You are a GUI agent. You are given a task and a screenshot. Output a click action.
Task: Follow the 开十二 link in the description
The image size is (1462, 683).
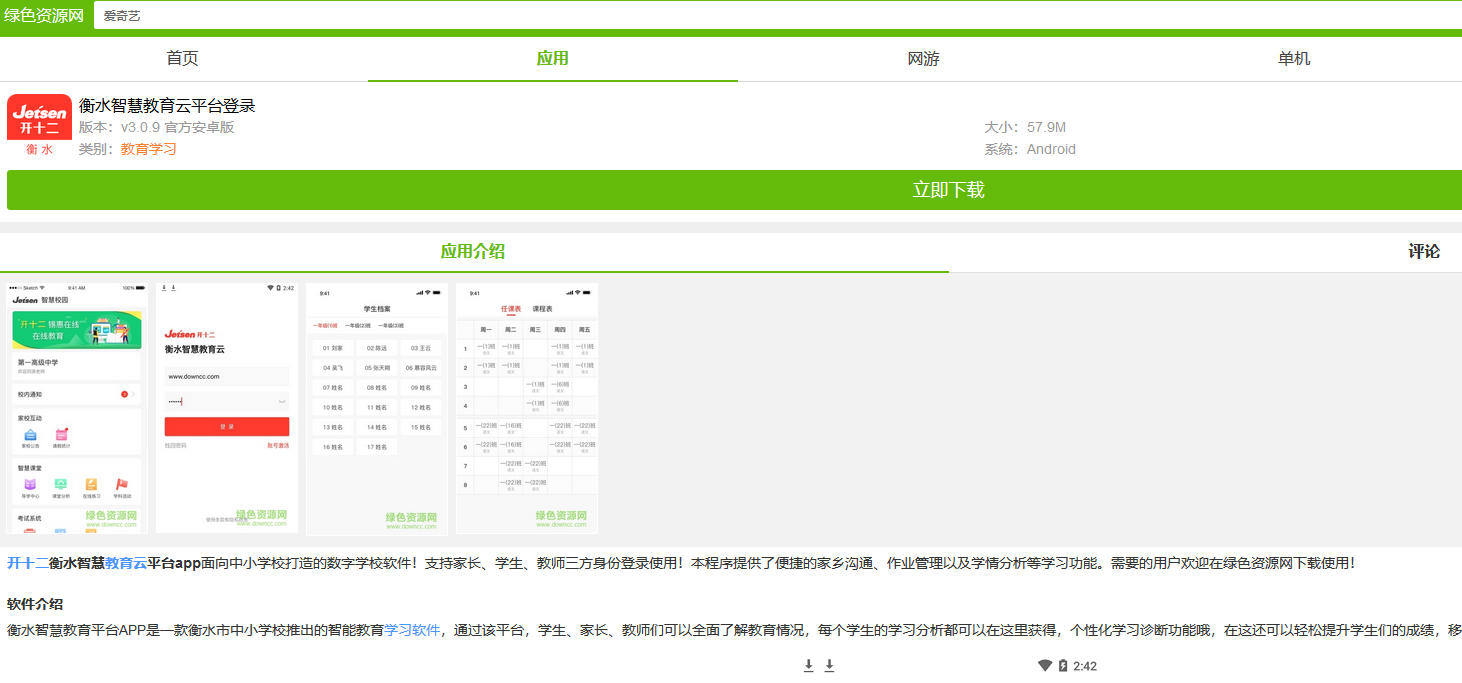pos(28,563)
